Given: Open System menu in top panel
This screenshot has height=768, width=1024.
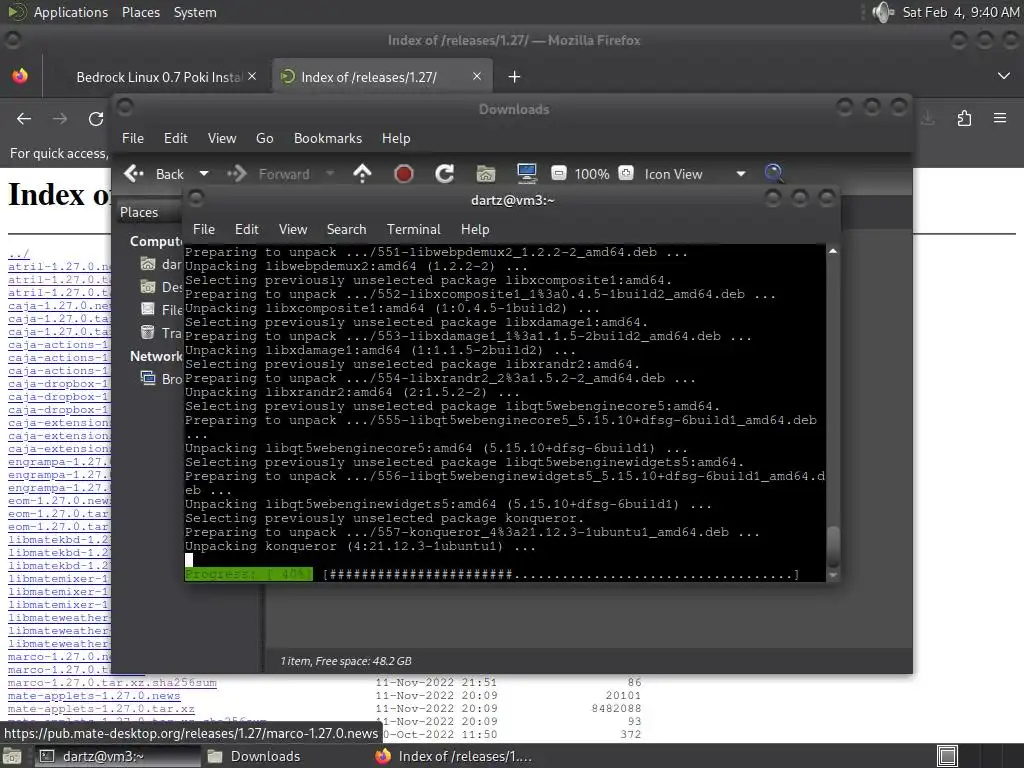Looking at the screenshot, I should tap(195, 12).
